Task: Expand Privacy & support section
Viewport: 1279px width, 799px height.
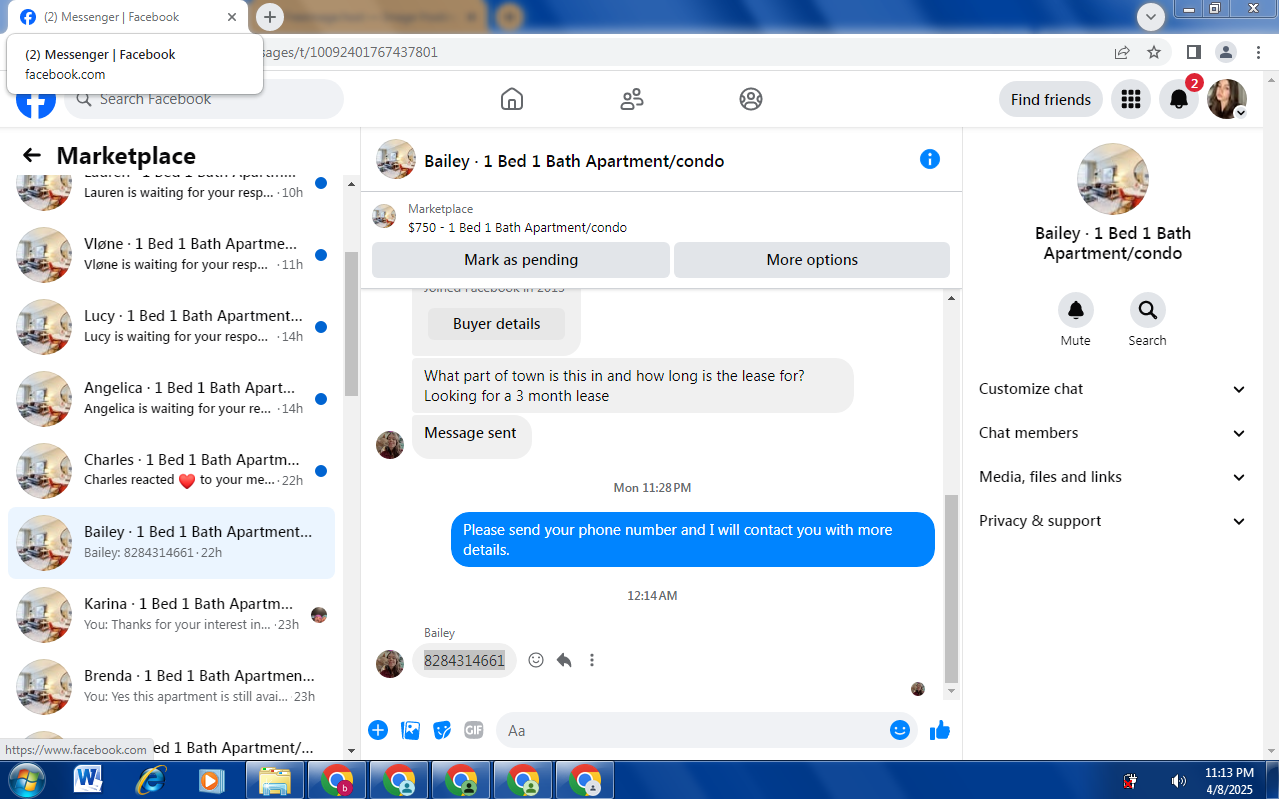Action: [x=1113, y=521]
